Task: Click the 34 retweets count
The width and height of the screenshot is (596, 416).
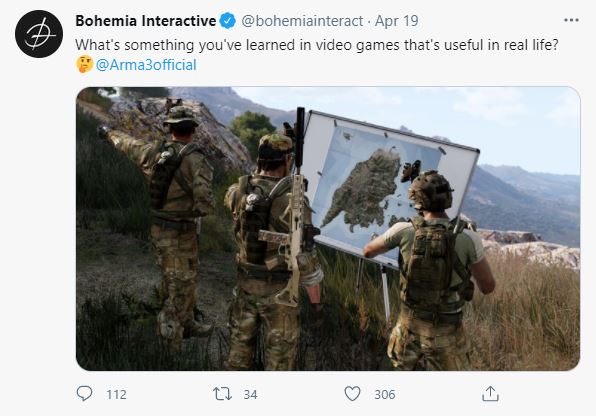Action: (250, 394)
